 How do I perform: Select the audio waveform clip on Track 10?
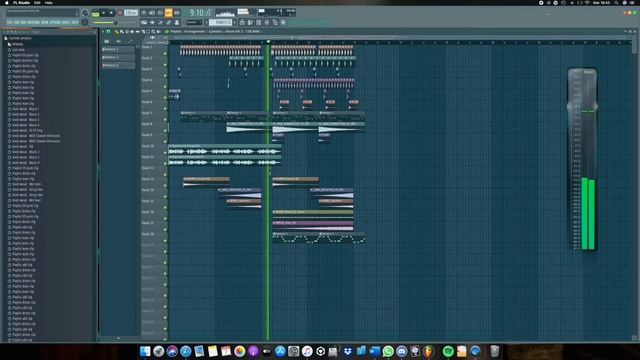(x=224, y=149)
